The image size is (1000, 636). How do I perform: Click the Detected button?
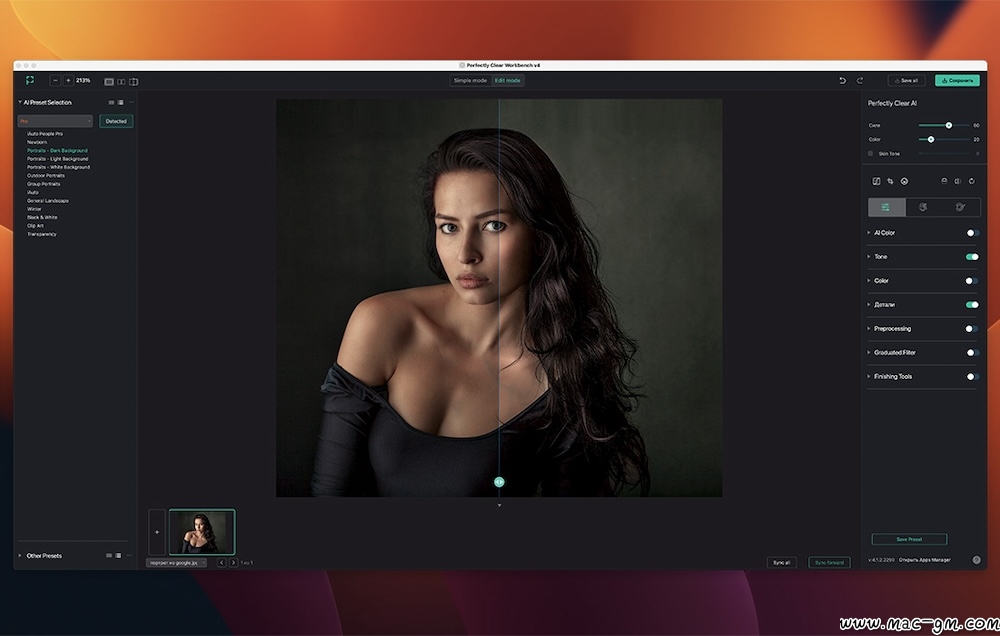116,121
